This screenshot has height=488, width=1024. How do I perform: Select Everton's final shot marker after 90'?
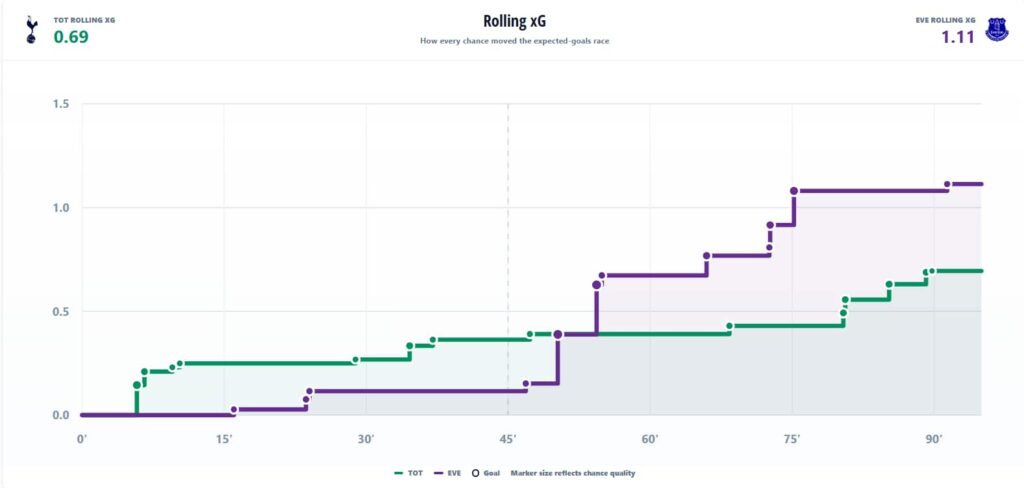coord(947,184)
